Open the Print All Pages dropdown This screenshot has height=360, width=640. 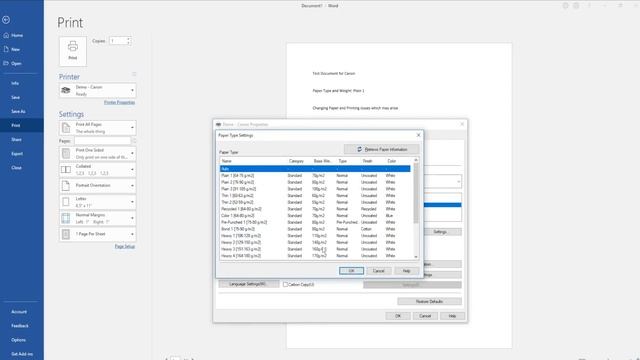98,128
